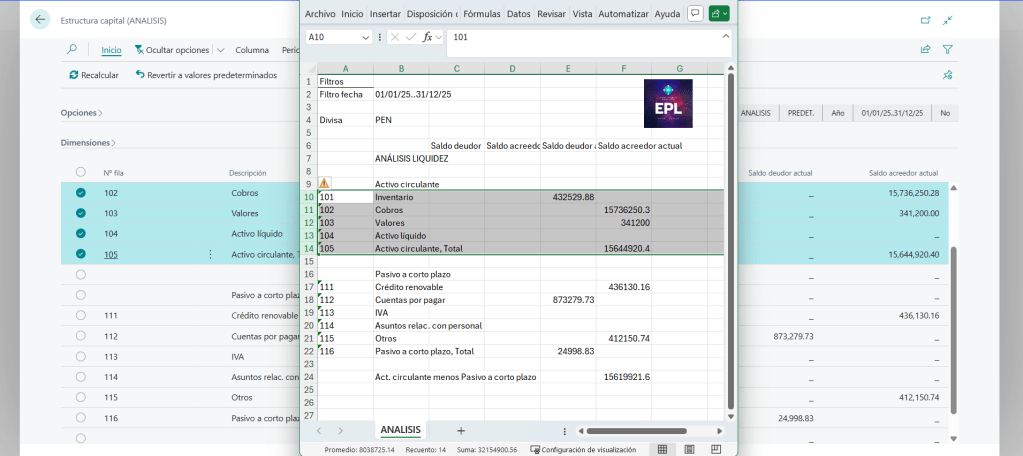
Task: Switch to Excel page layout view icon
Action: [689, 449]
